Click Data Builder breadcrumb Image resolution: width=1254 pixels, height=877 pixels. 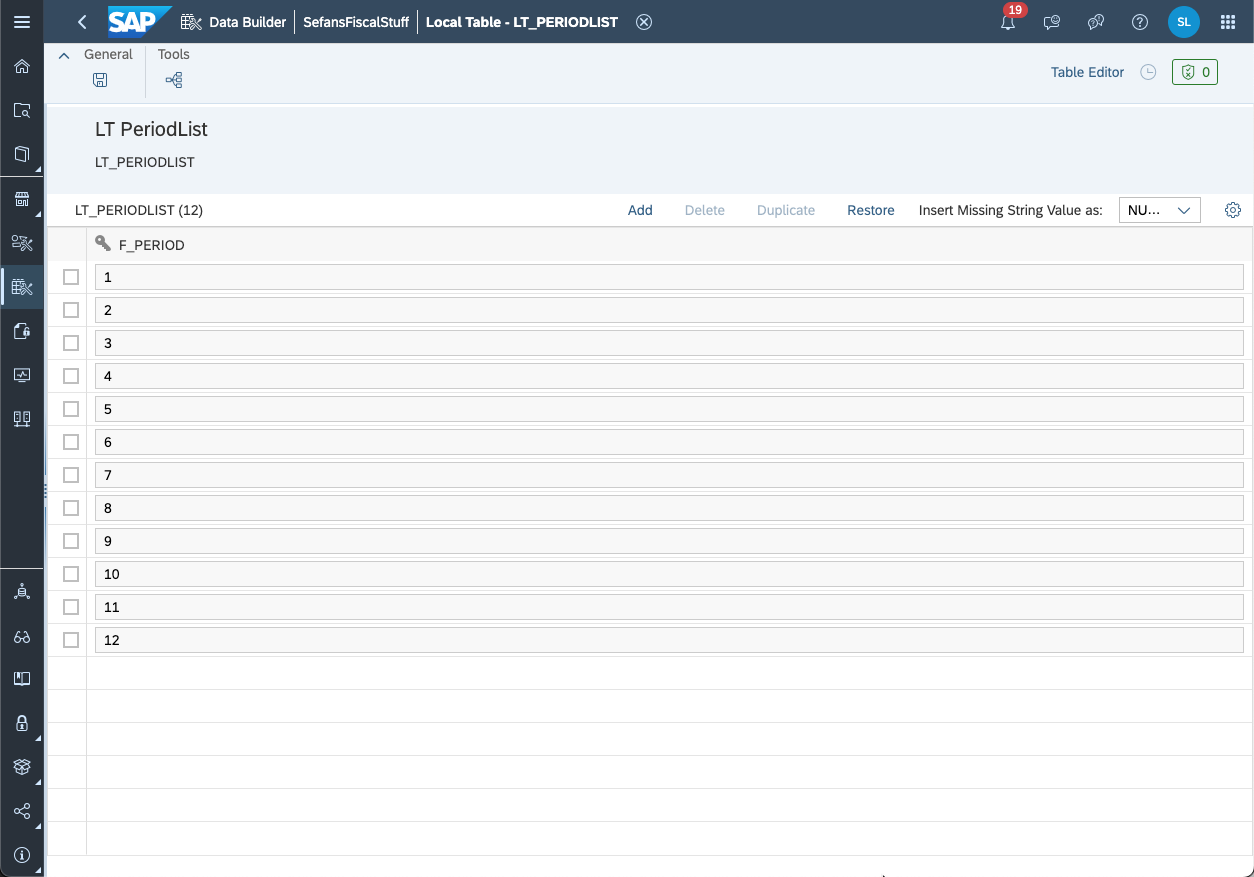pyautogui.click(x=248, y=22)
